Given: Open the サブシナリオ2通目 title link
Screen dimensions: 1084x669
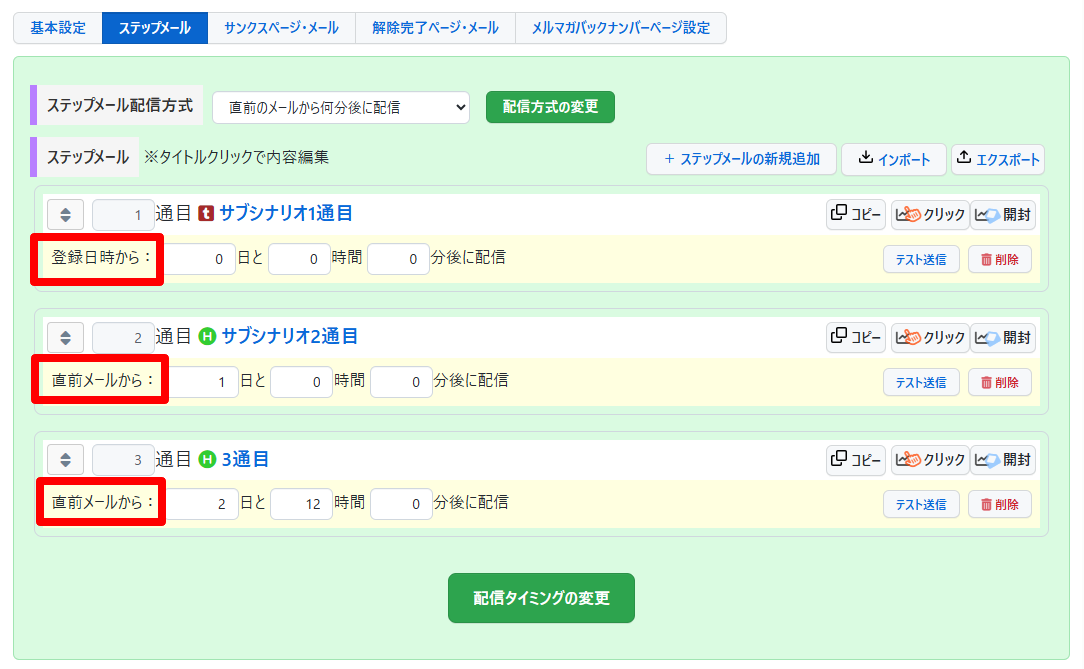Looking at the screenshot, I should coord(289,337).
